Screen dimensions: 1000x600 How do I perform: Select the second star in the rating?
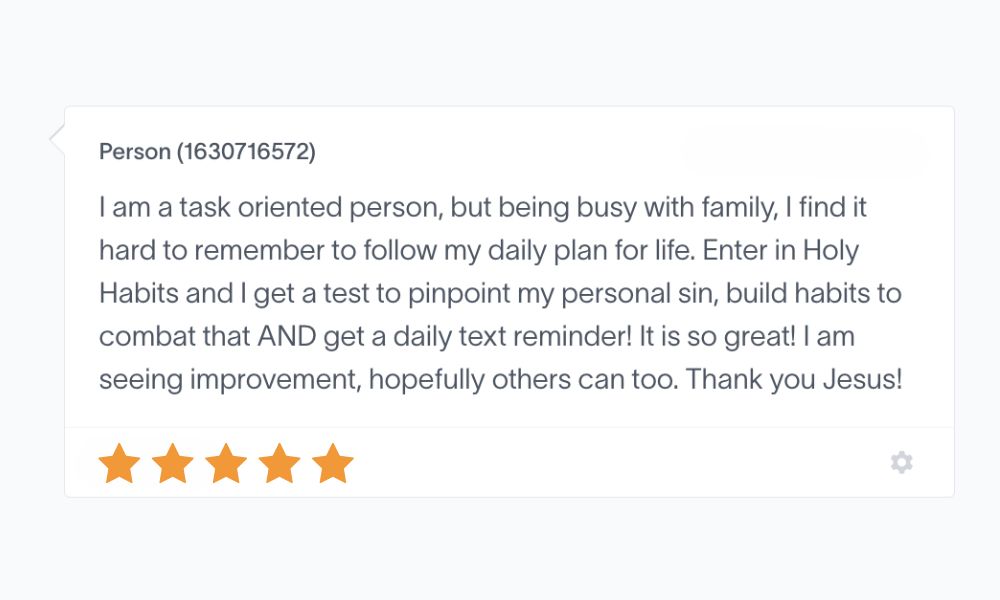[172, 462]
